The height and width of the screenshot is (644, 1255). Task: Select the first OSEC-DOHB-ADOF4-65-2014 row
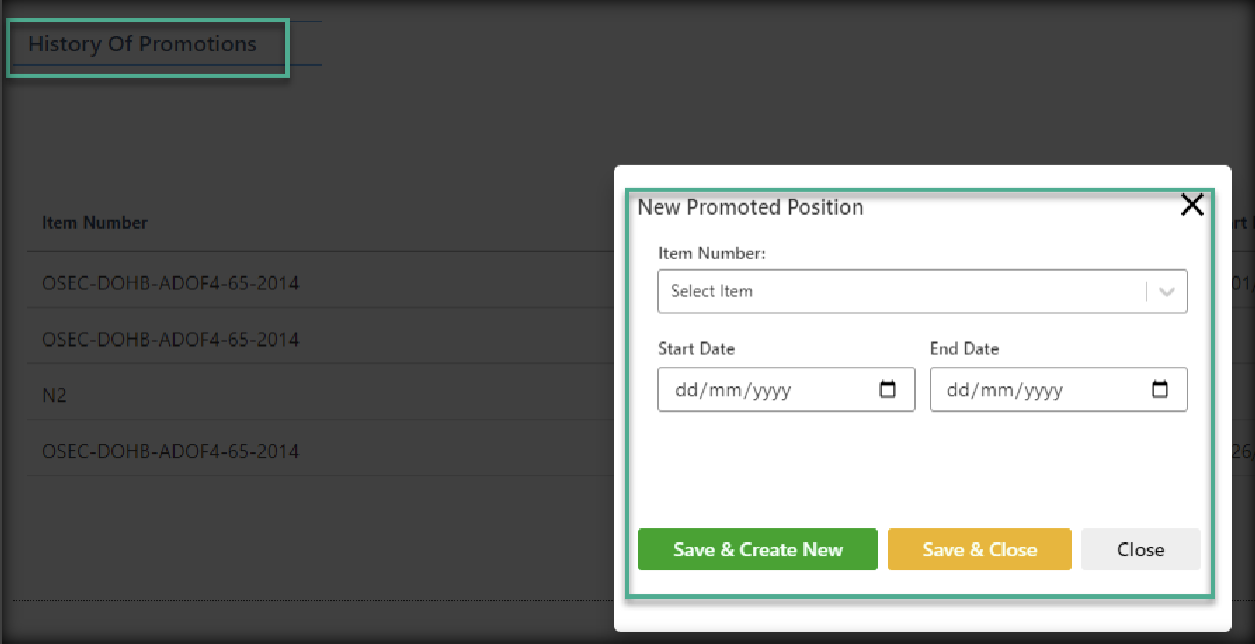point(170,284)
